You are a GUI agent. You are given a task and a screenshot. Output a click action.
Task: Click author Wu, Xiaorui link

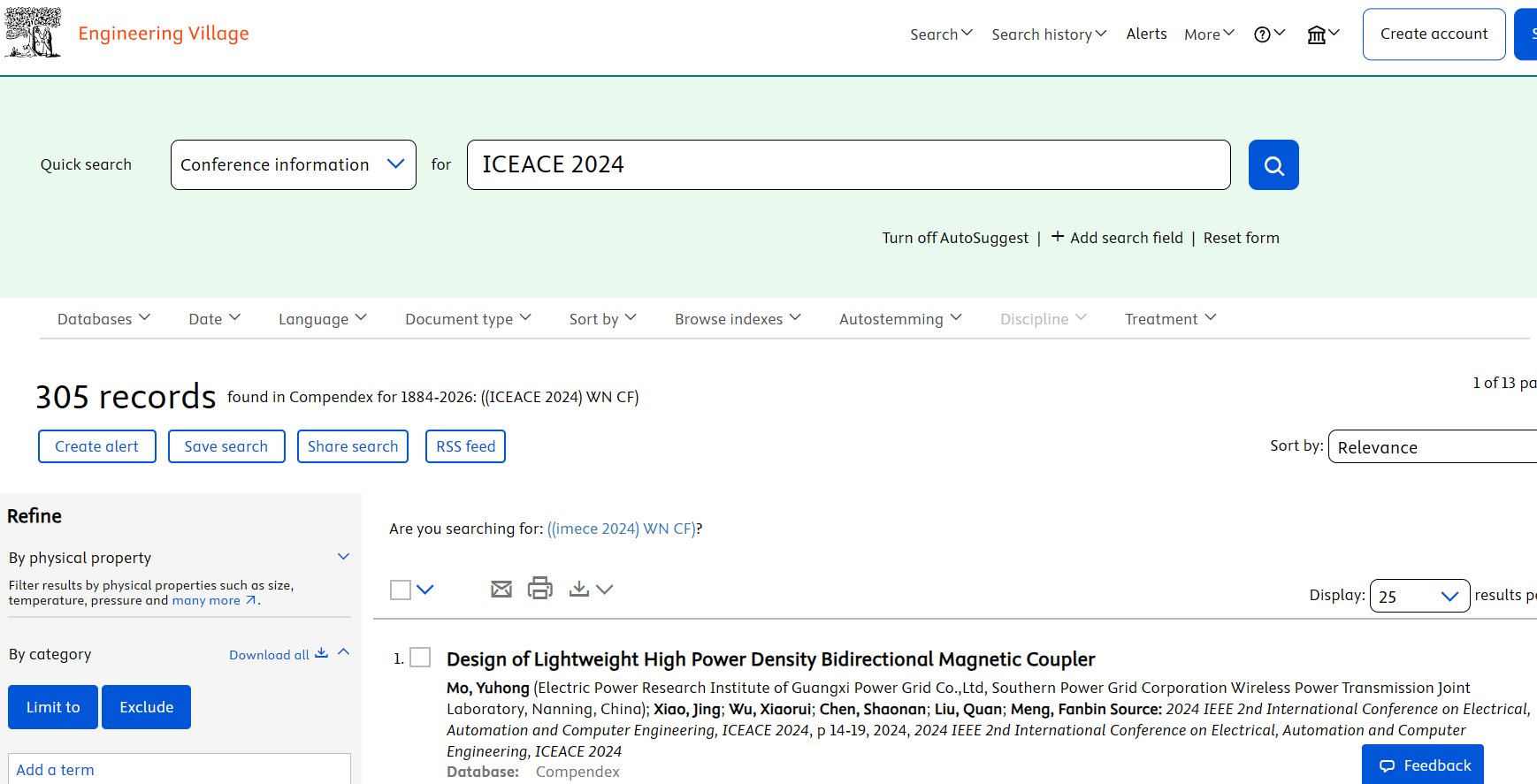pos(769,709)
